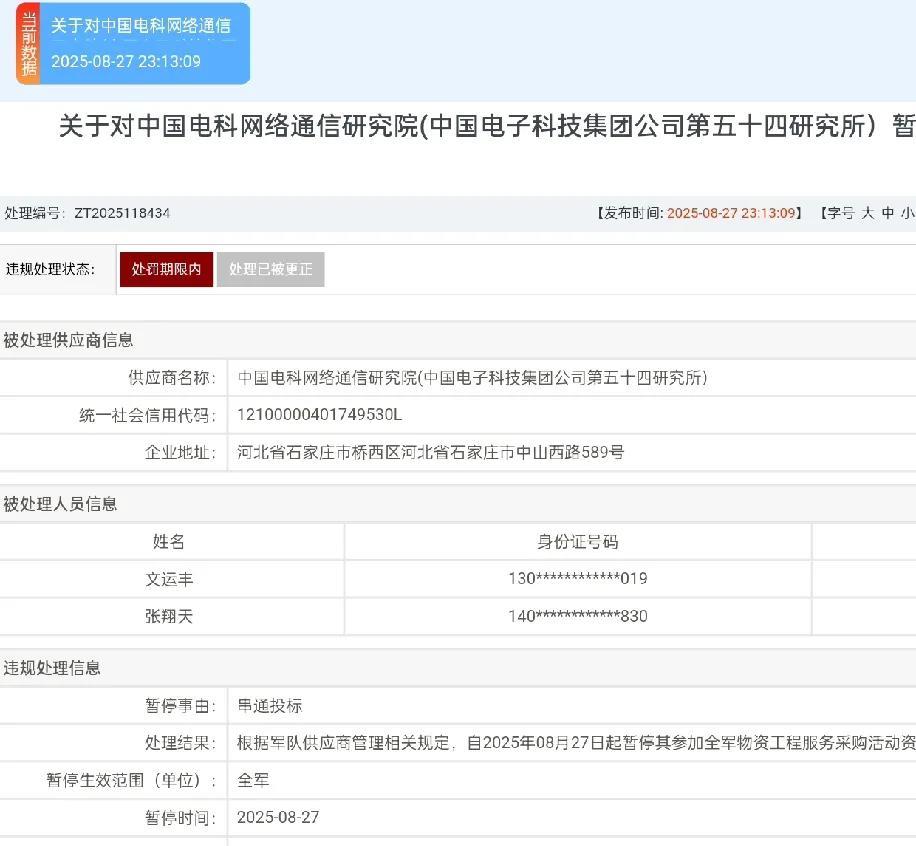Screen dimensions: 916x846
Task: Click the 供应商名称 label
Action: coord(172,378)
